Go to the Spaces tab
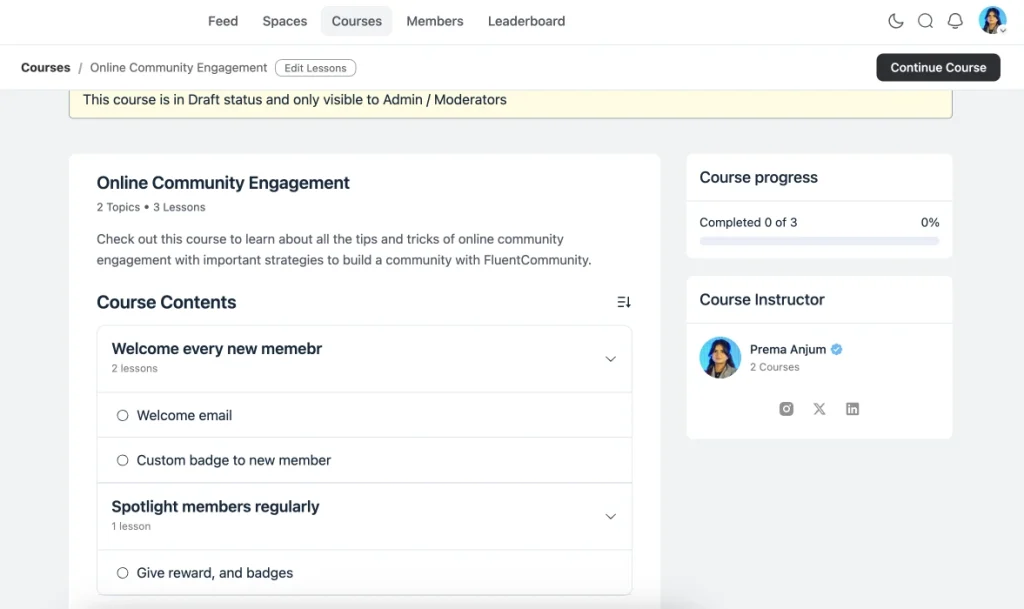 pos(285,21)
